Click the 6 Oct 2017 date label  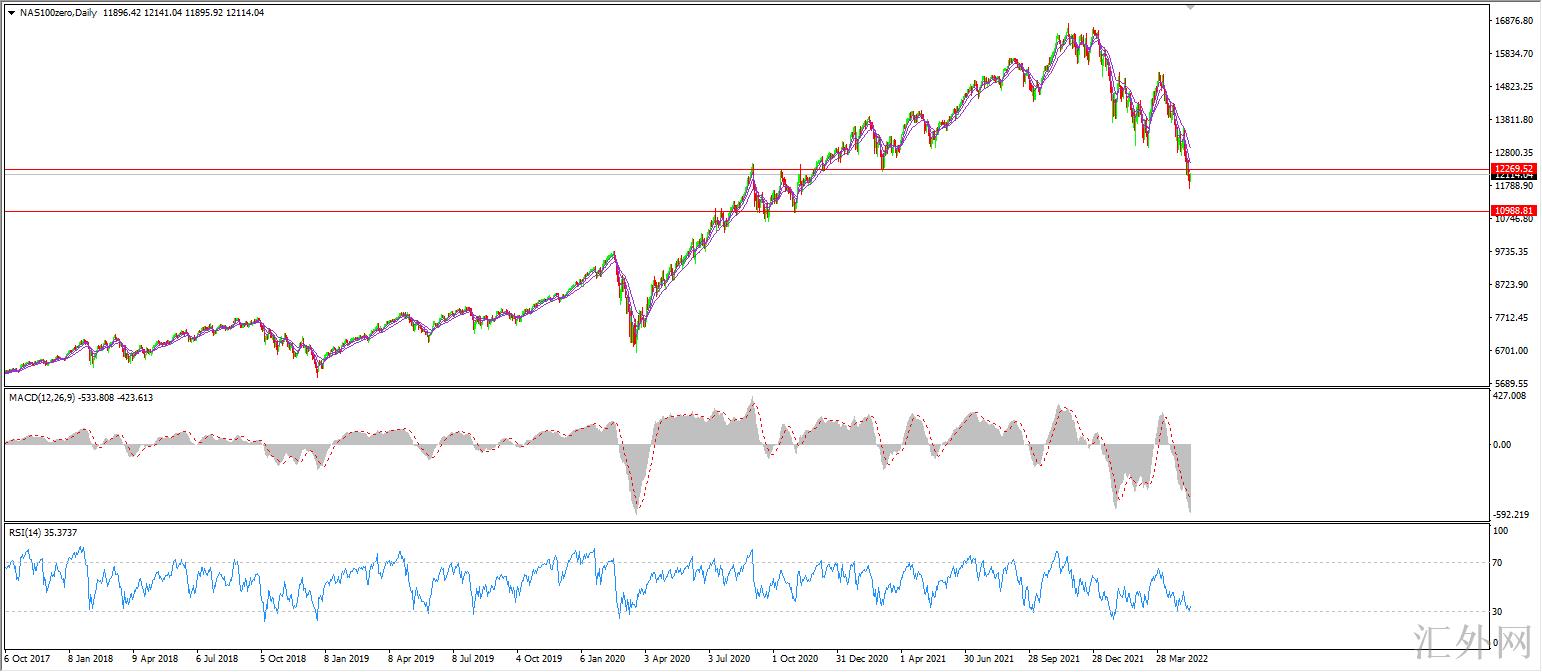pyautogui.click(x=27, y=660)
